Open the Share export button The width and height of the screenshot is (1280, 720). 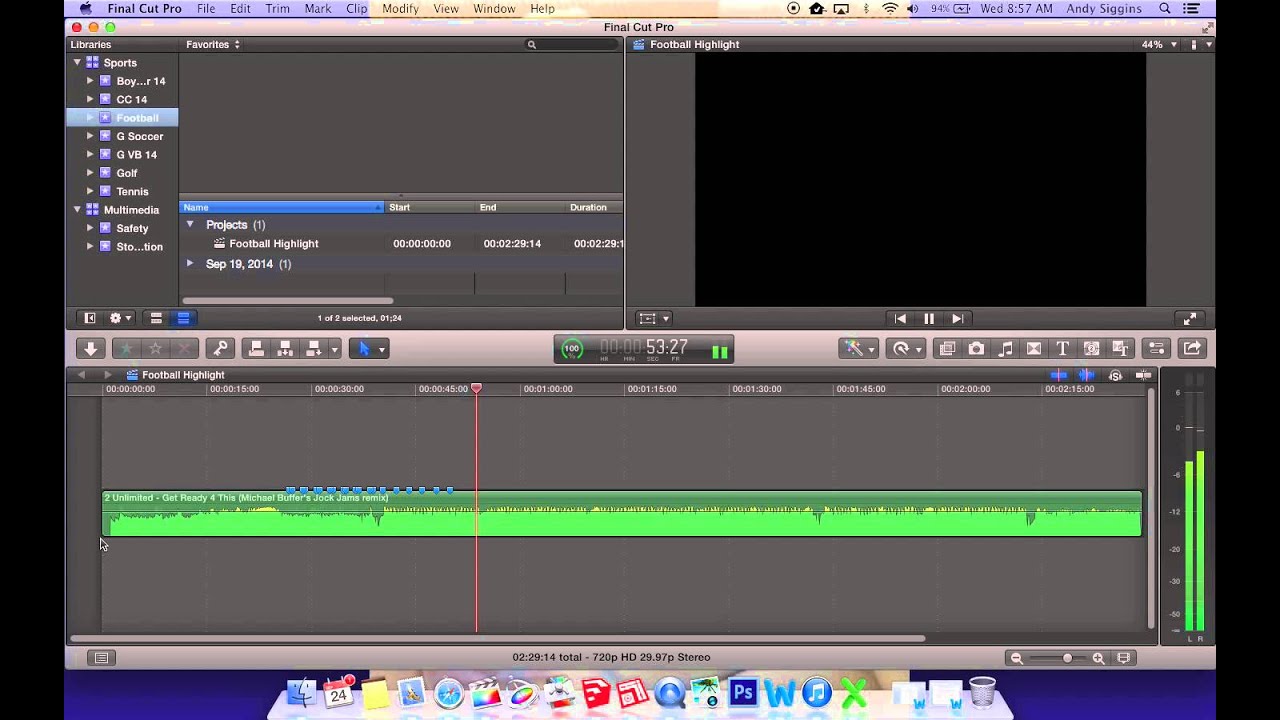pos(1191,348)
